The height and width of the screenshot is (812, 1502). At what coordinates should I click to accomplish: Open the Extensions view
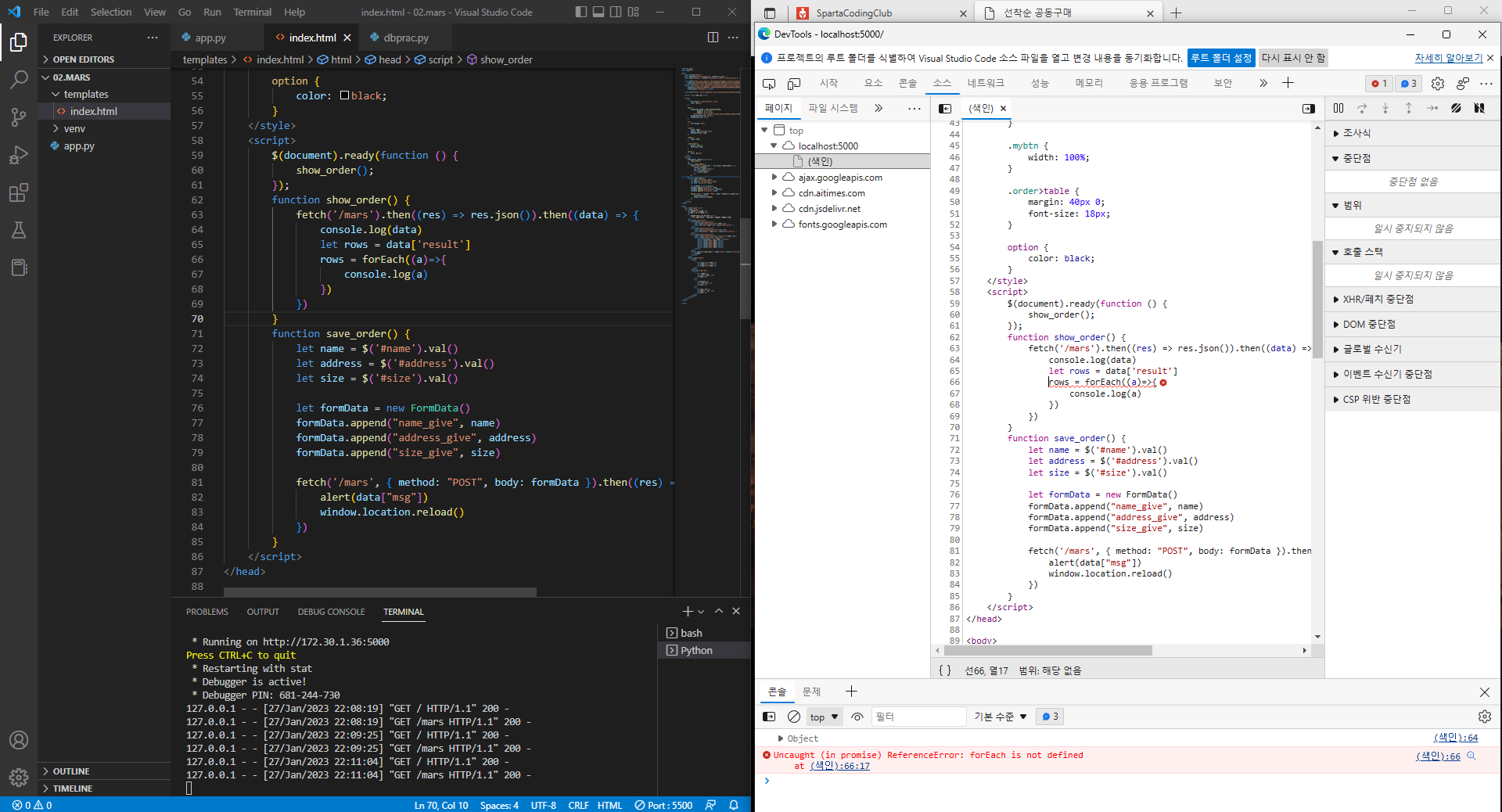tap(19, 192)
